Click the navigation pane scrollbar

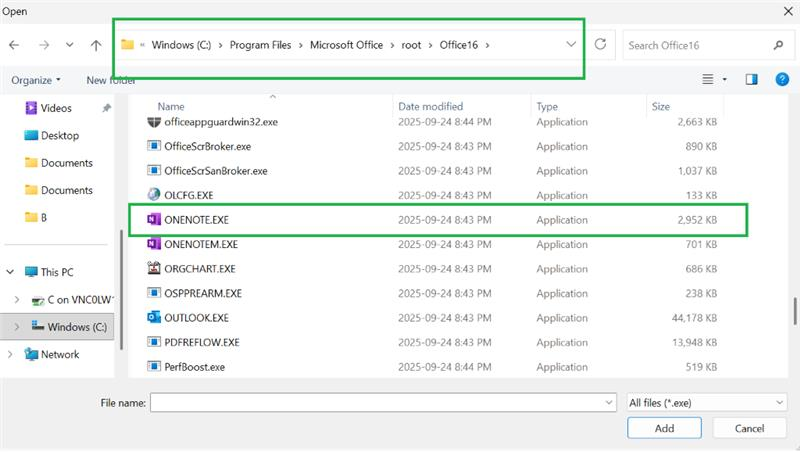121,290
